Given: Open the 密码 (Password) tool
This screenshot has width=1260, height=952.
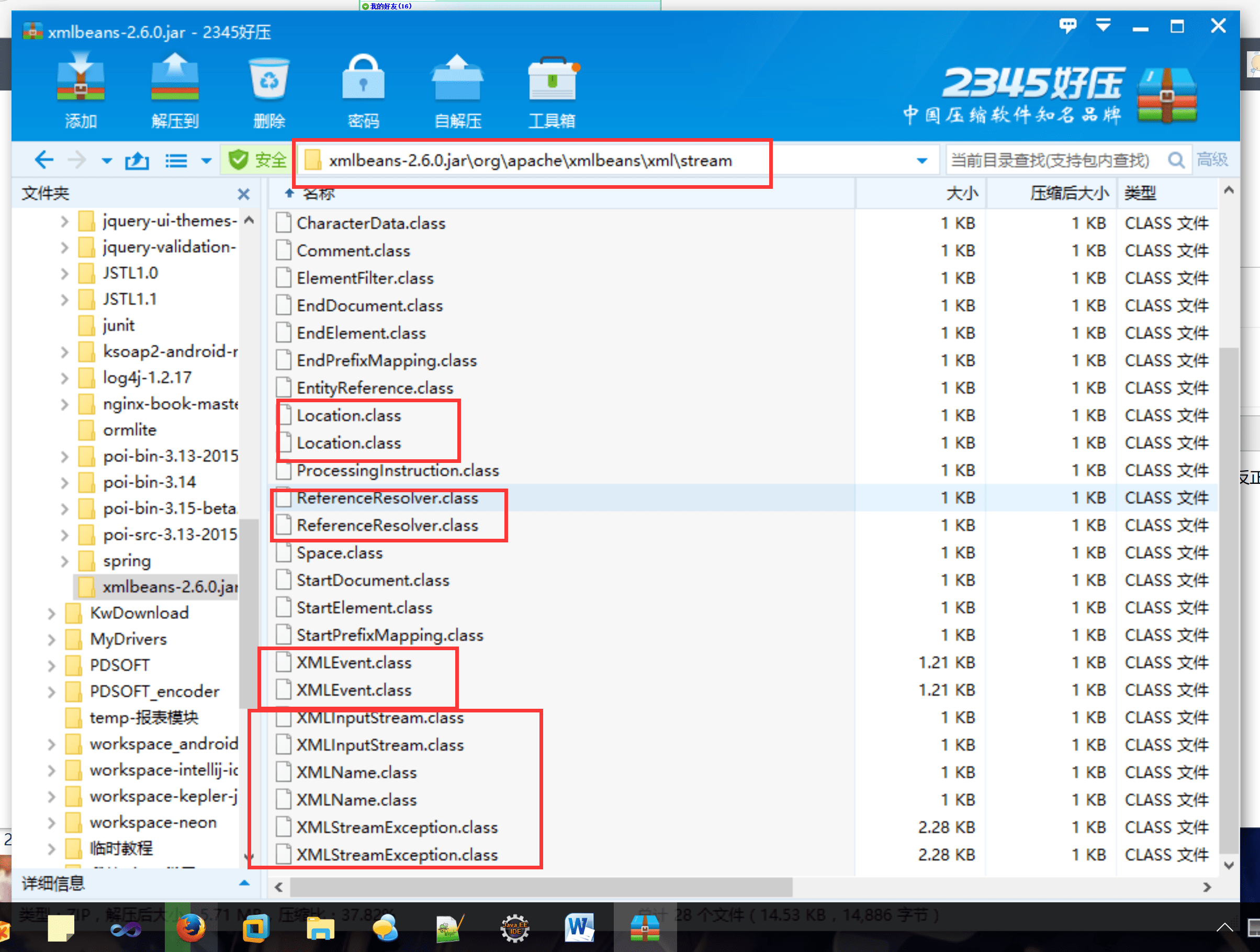Looking at the screenshot, I should pyautogui.click(x=363, y=91).
